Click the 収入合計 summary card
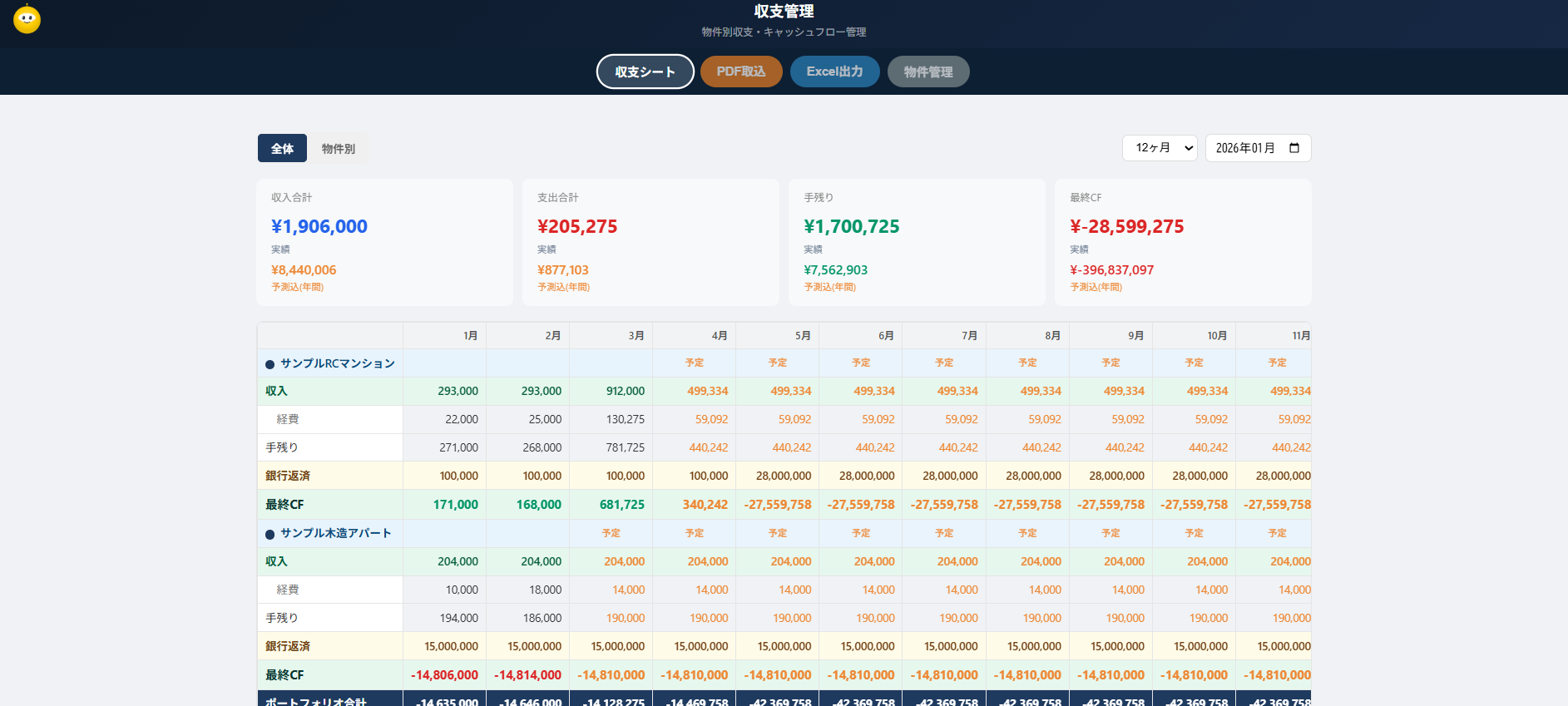The height and width of the screenshot is (706, 1568). click(384, 242)
